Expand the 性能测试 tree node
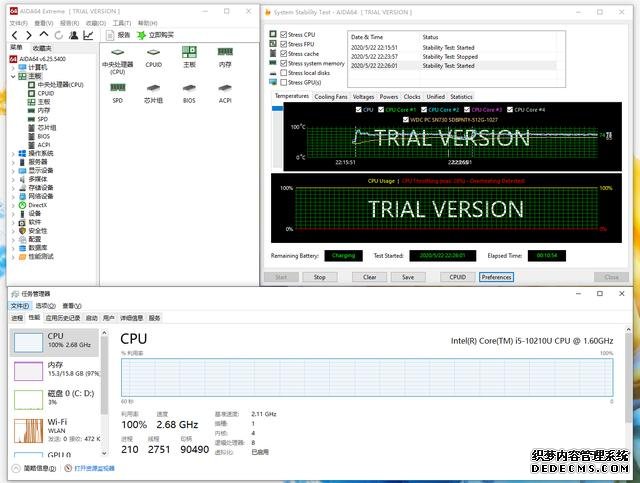 click(13, 257)
